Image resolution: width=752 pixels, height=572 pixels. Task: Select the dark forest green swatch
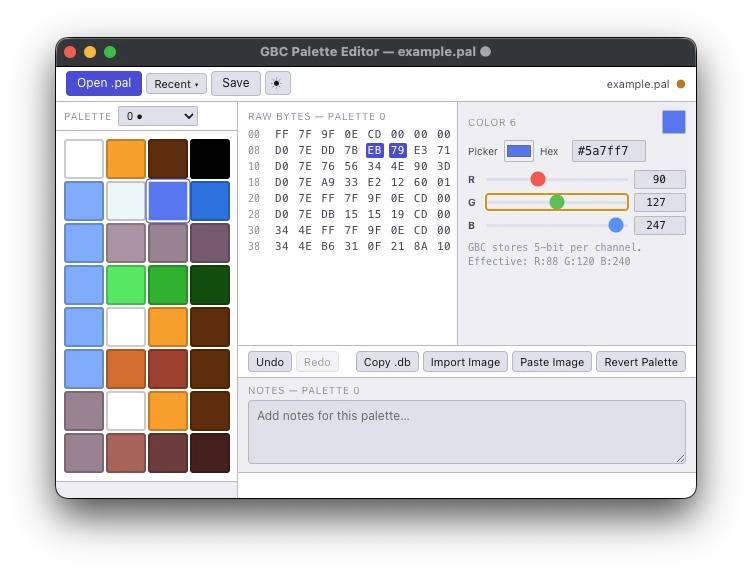point(210,285)
